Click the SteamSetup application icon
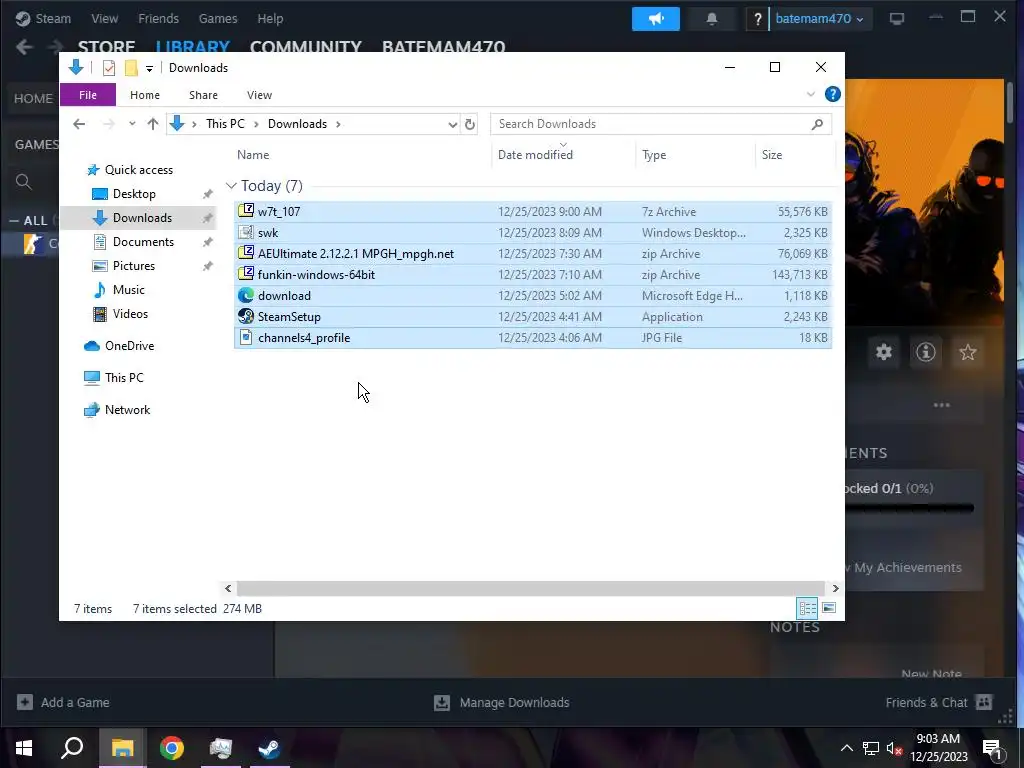This screenshot has height=768, width=1024. (x=246, y=316)
